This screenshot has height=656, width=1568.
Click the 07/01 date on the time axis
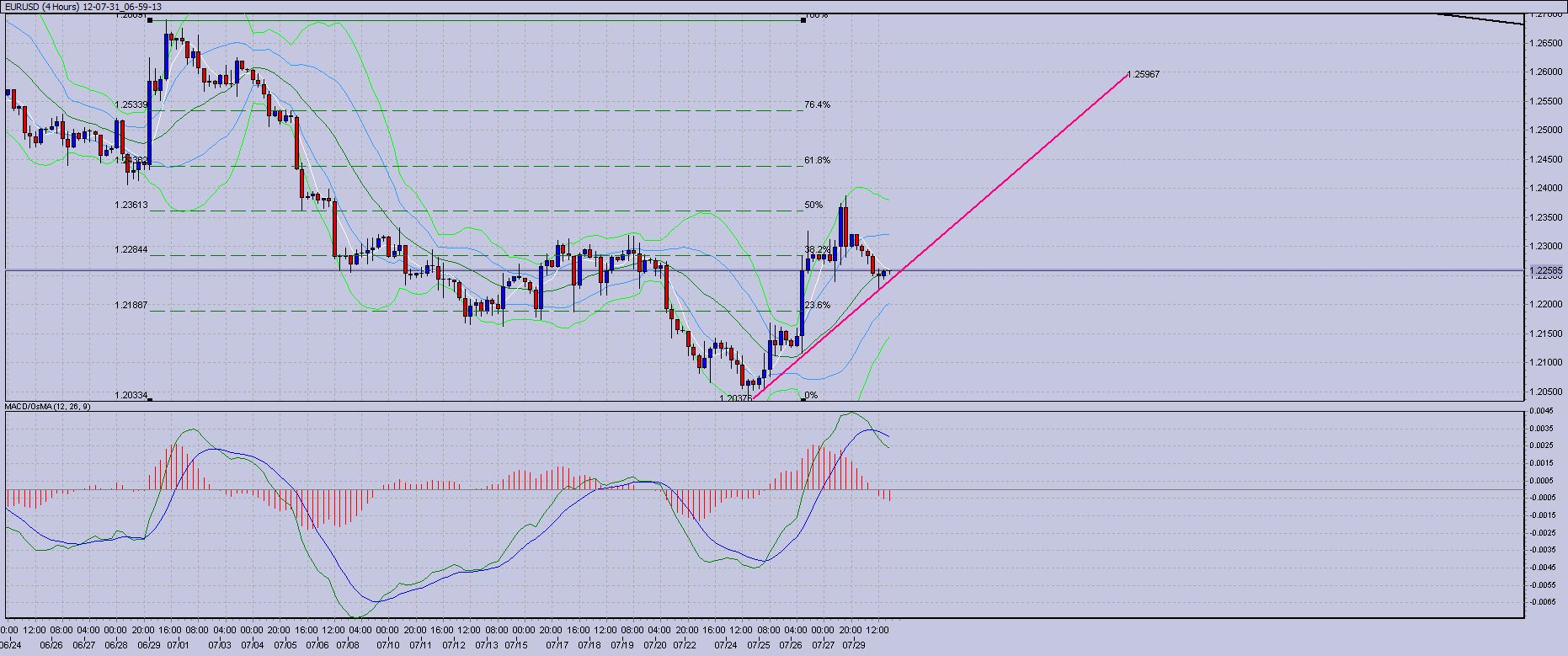coord(178,645)
